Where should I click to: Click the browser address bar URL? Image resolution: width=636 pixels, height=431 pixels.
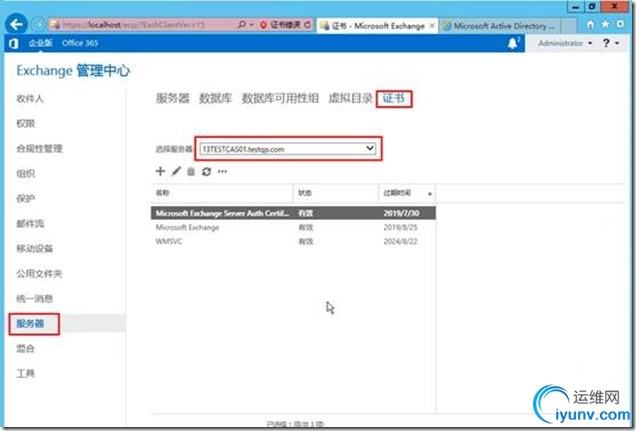pyautogui.click(x=134, y=25)
